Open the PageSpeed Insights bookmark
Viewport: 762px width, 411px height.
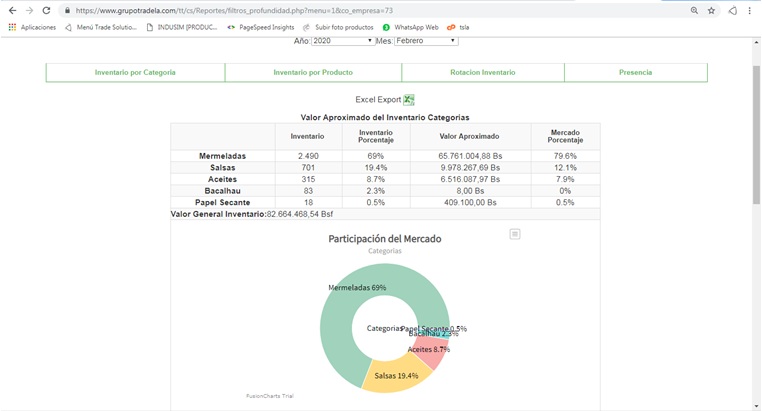(261, 27)
